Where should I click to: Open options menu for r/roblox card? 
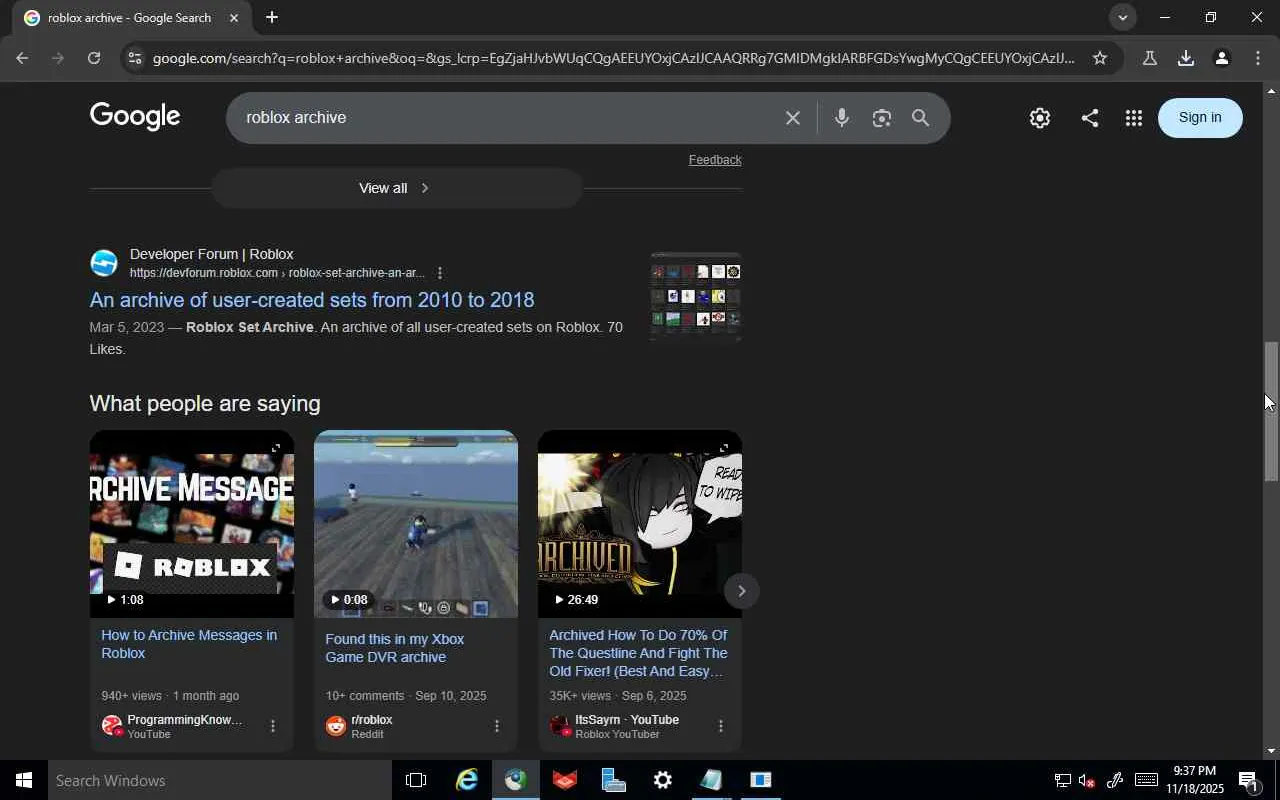point(497,726)
